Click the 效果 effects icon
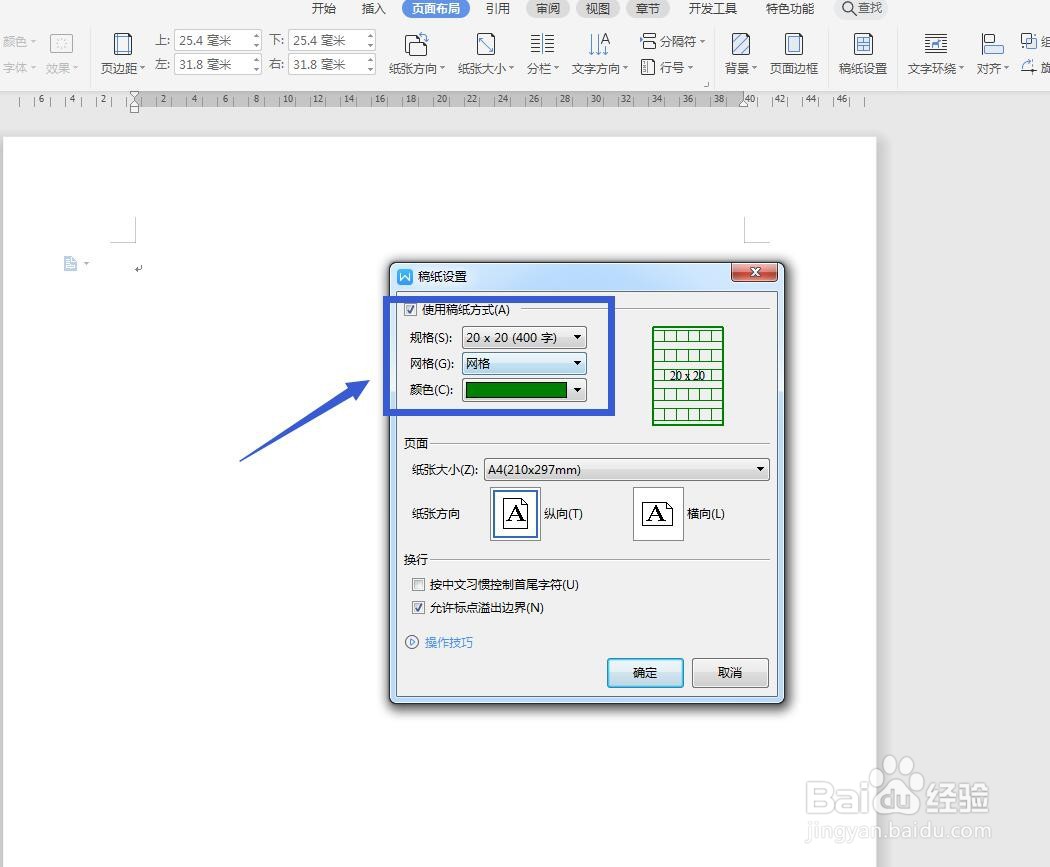 click(61, 44)
